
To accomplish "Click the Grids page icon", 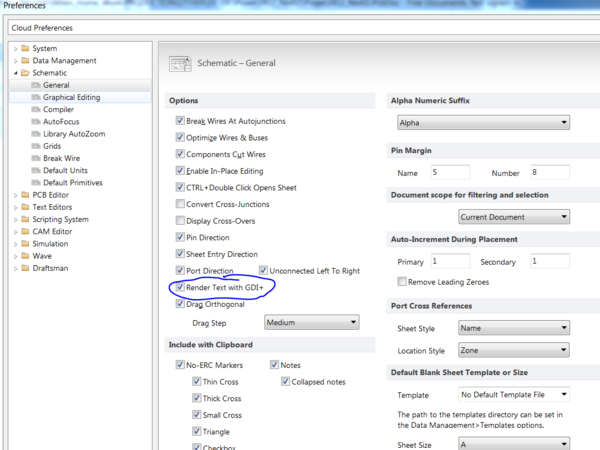I will [x=36, y=146].
